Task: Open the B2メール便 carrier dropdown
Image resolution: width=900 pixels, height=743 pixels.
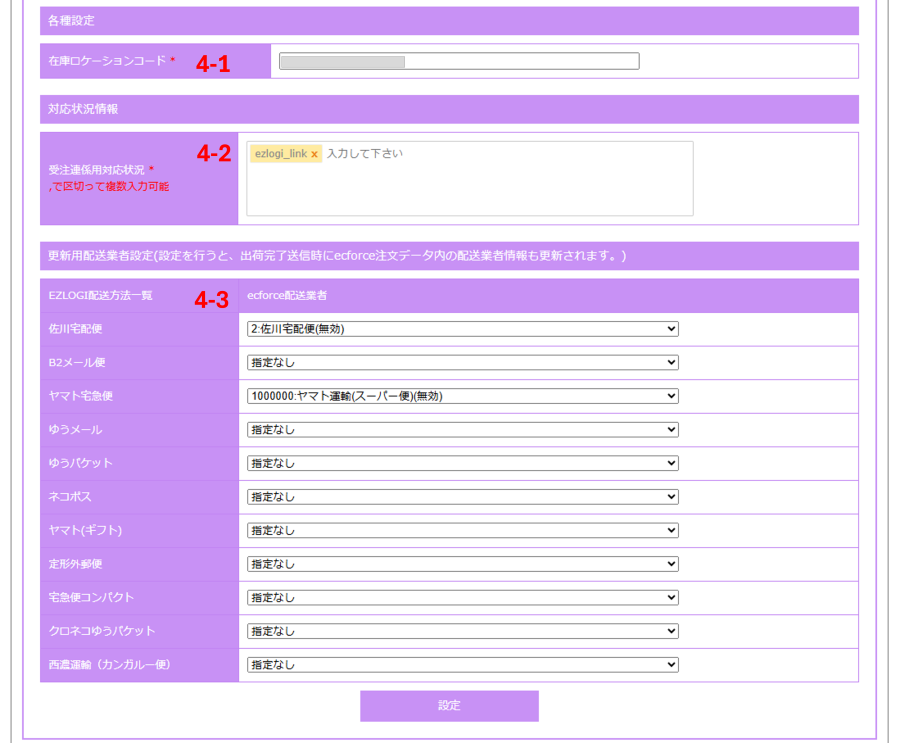Action: point(462,362)
